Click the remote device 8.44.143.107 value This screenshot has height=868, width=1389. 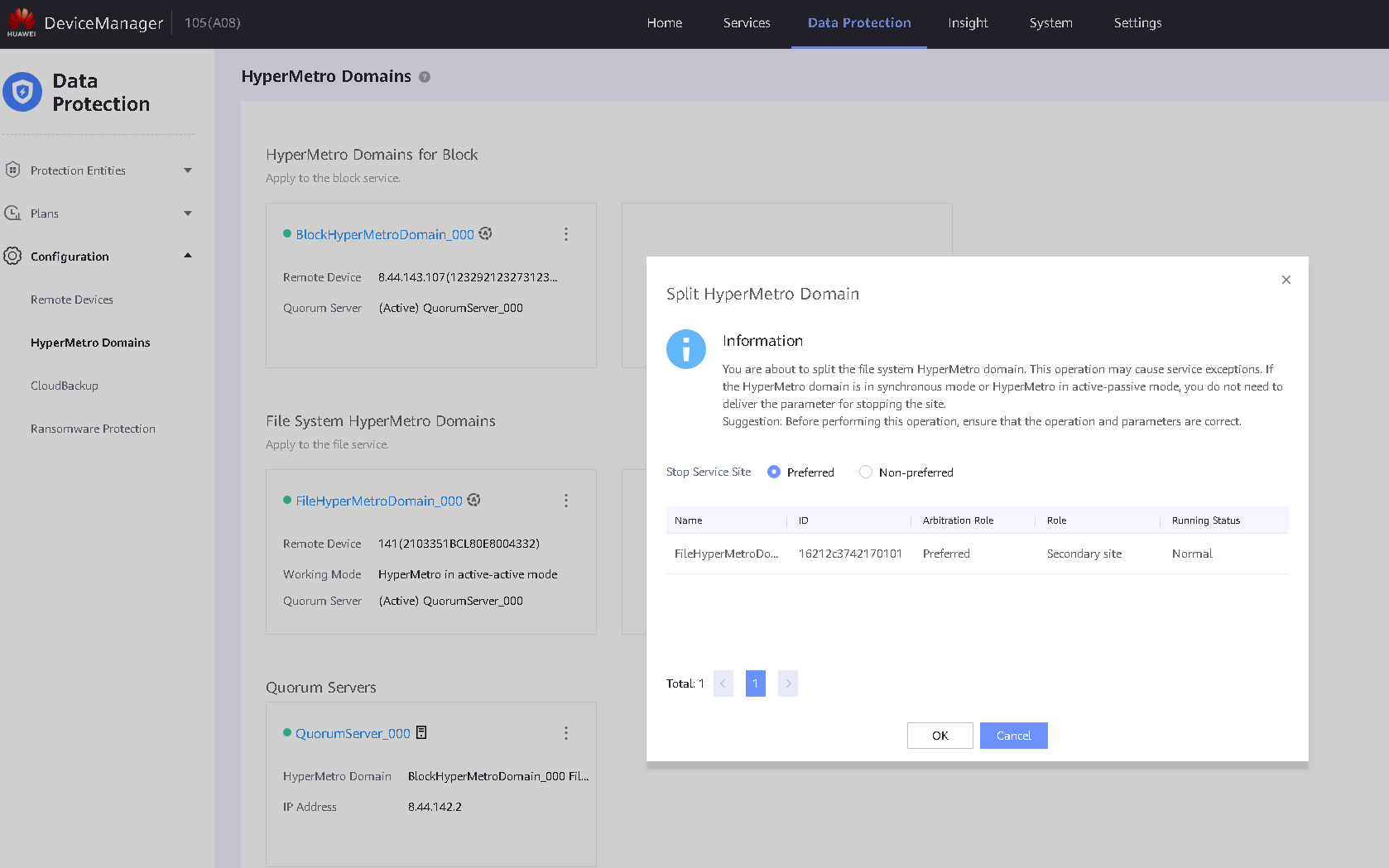click(468, 277)
